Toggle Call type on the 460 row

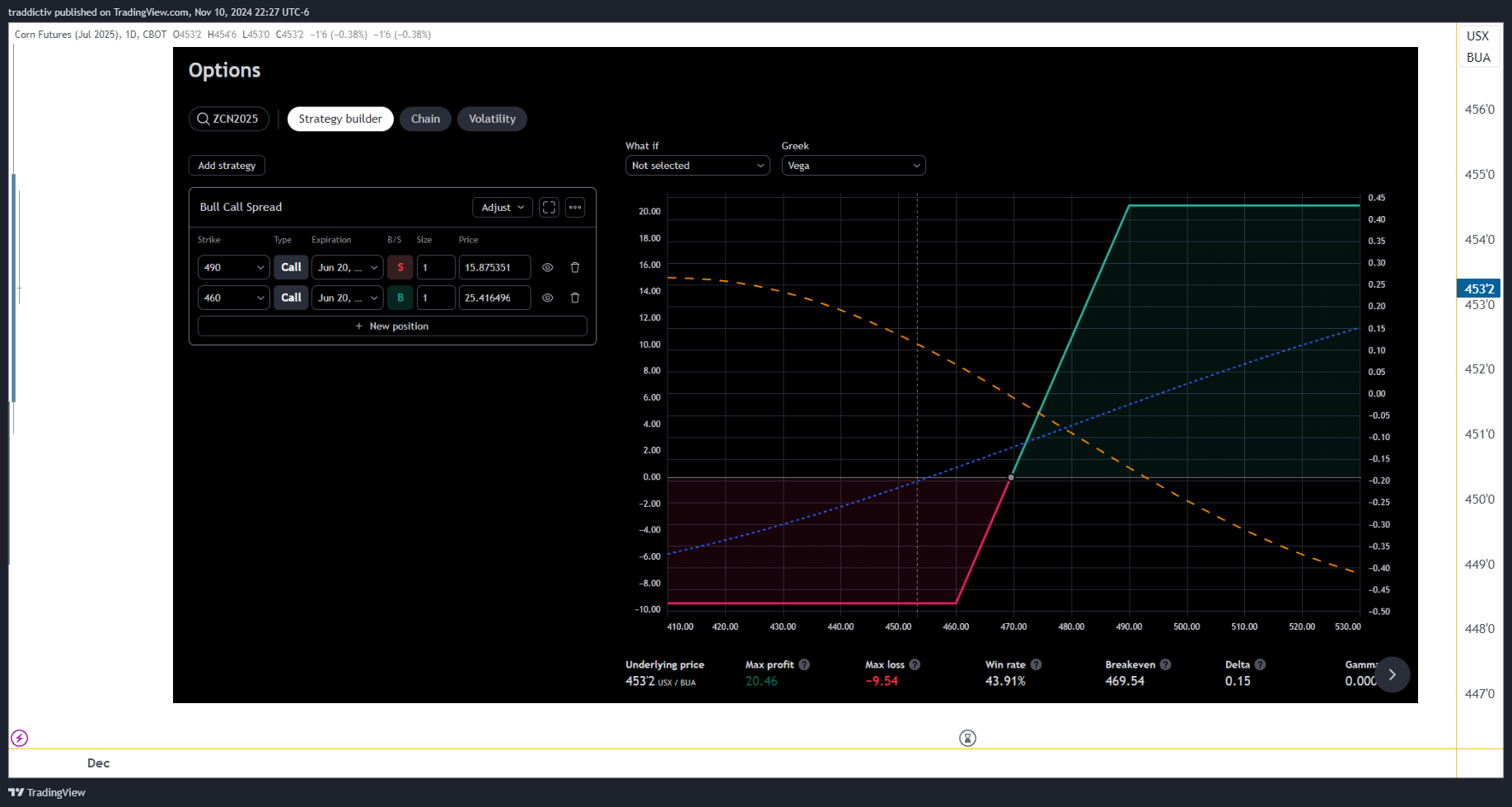(x=291, y=298)
